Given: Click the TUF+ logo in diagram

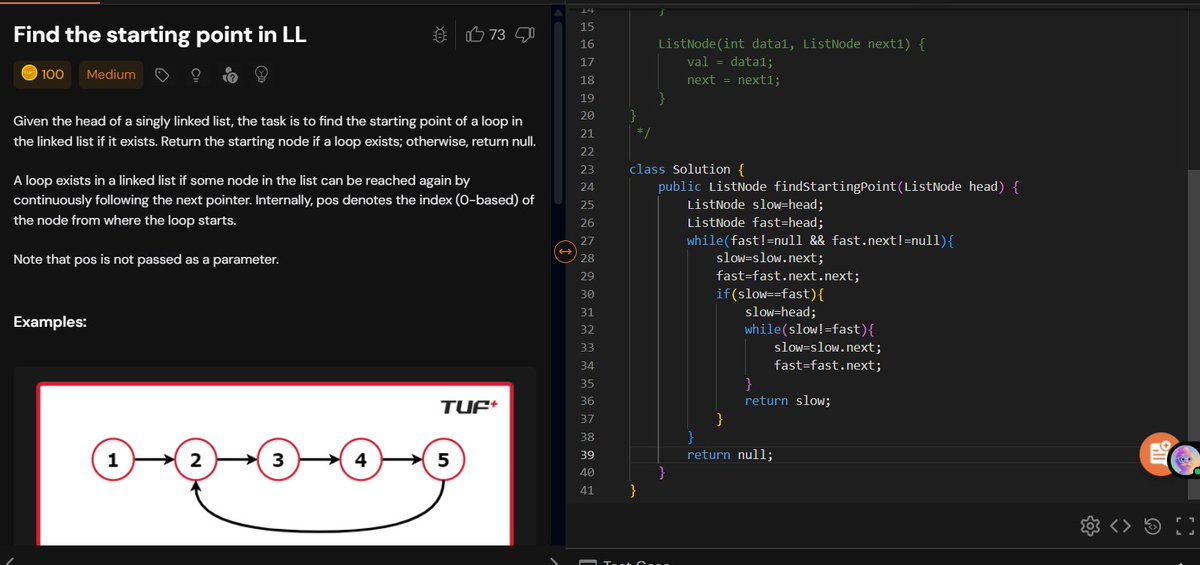Looking at the screenshot, I should 468,406.
